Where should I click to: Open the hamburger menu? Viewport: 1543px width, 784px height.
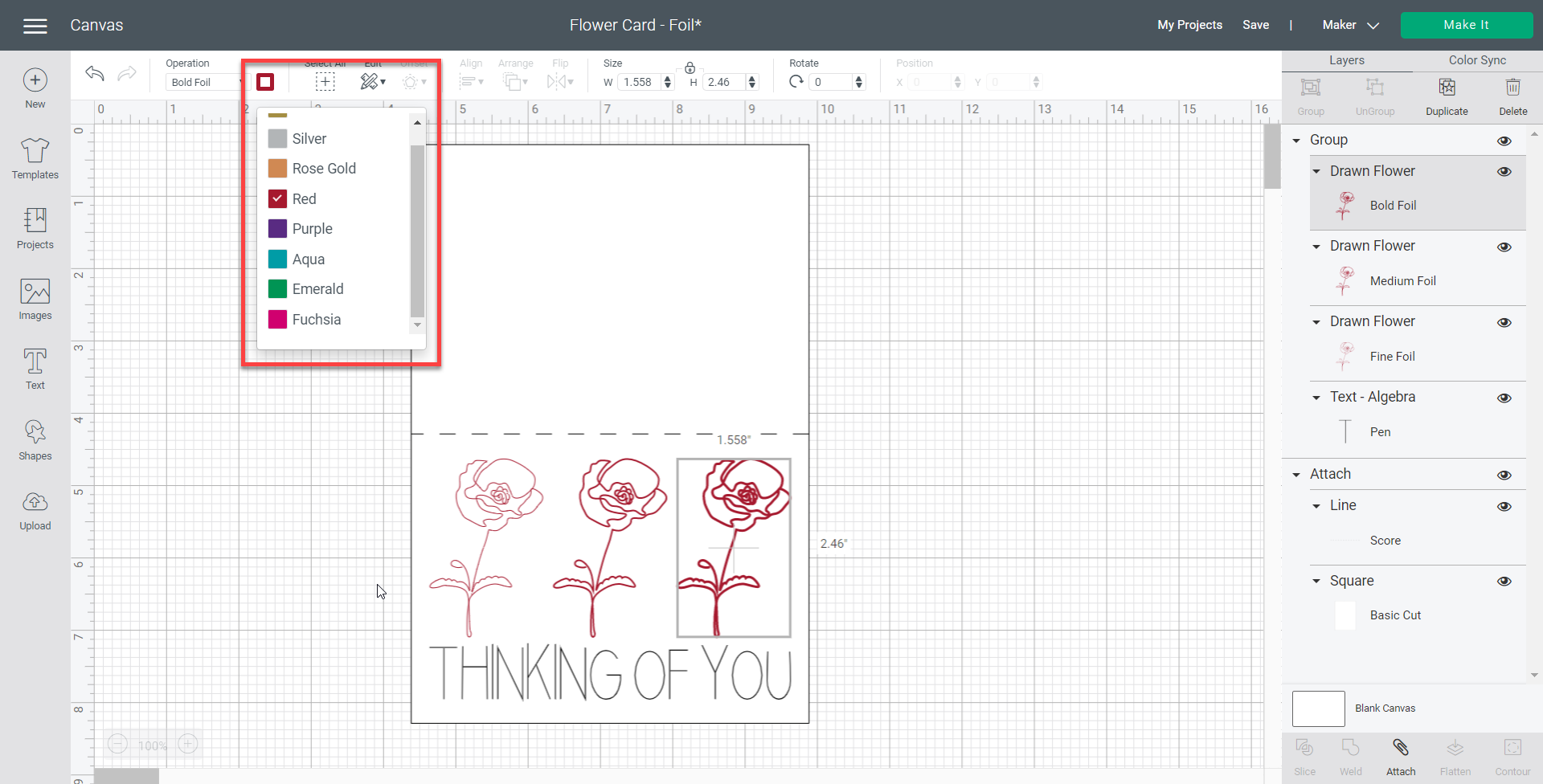(x=35, y=26)
